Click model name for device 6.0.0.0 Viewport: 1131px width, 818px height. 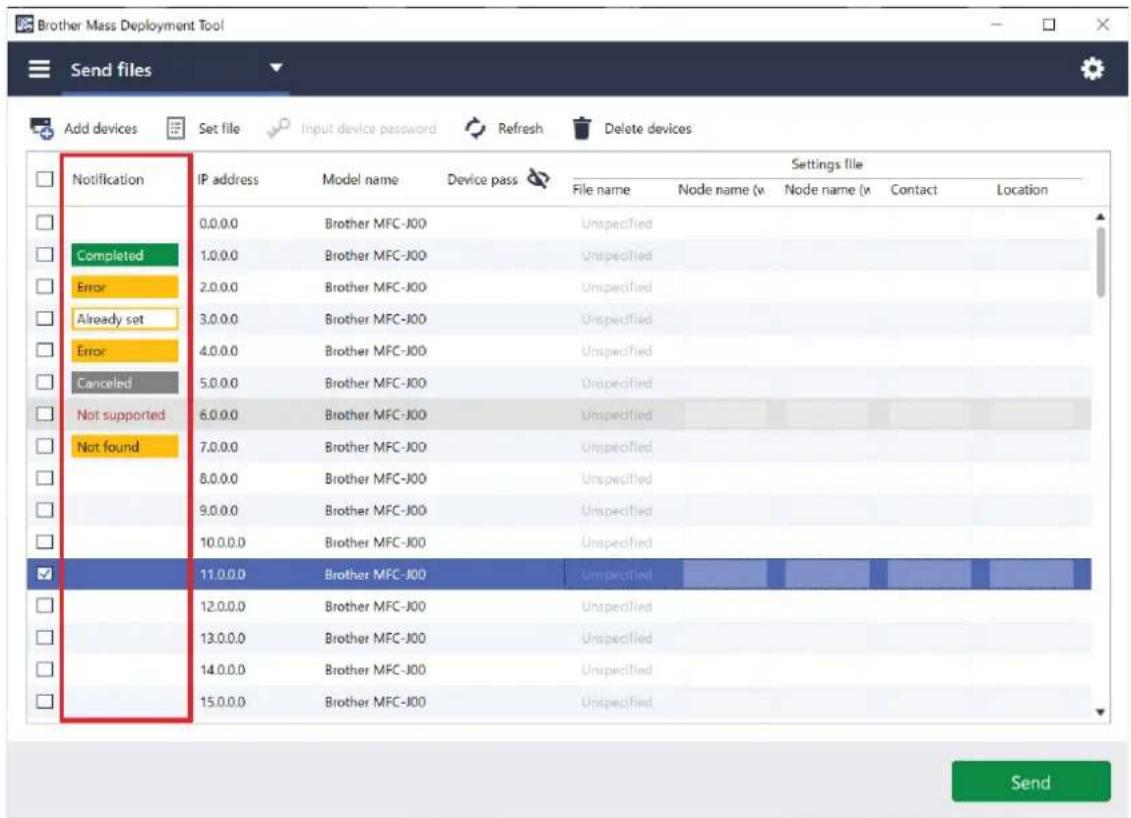pos(375,415)
